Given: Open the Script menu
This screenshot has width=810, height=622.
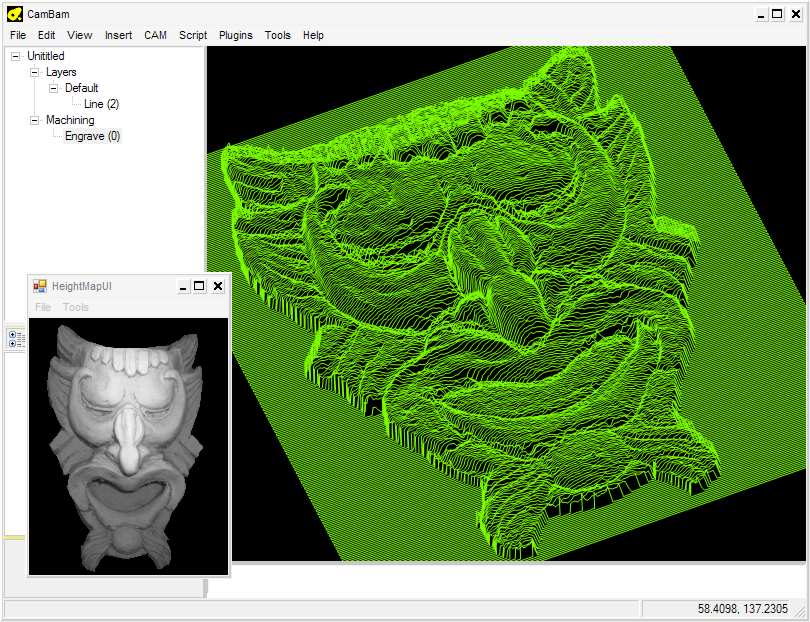Looking at the screenshot, I should point(193,35).
